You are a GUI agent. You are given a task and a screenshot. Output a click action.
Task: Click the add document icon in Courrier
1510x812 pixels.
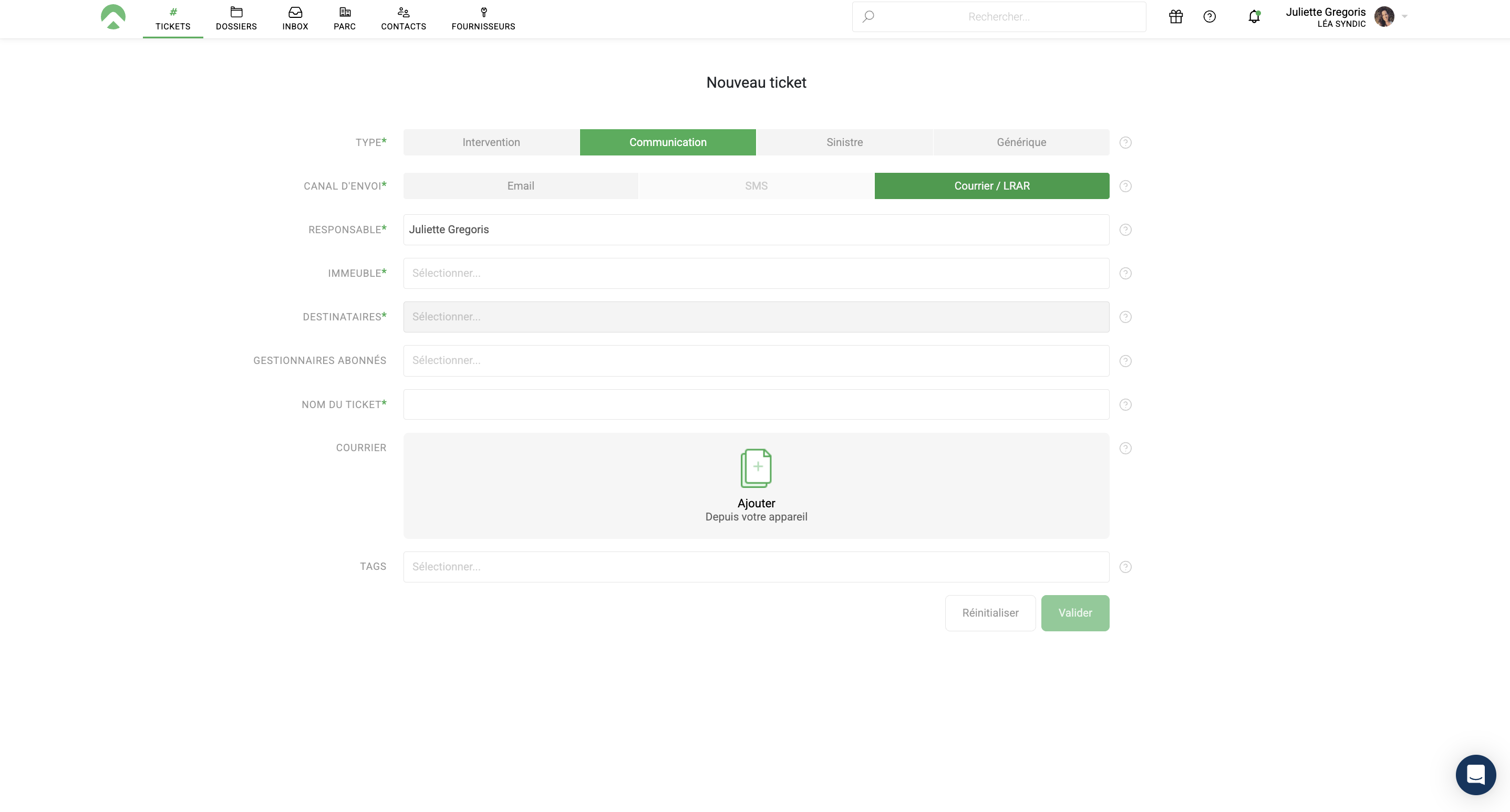point(756,468)
